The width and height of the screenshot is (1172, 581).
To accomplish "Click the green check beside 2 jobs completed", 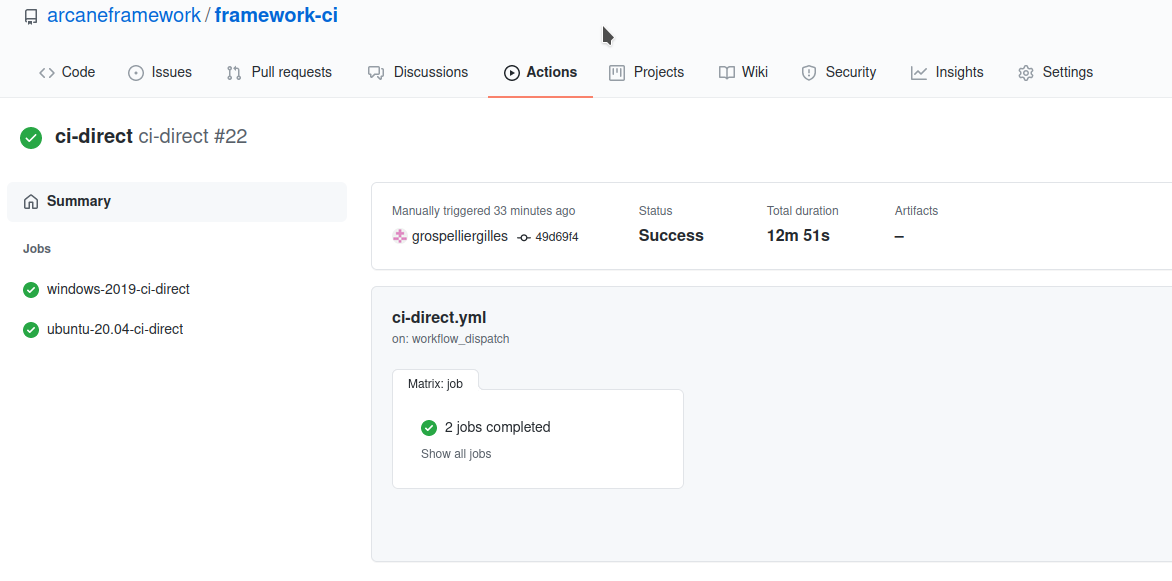I will pos(428,428).
